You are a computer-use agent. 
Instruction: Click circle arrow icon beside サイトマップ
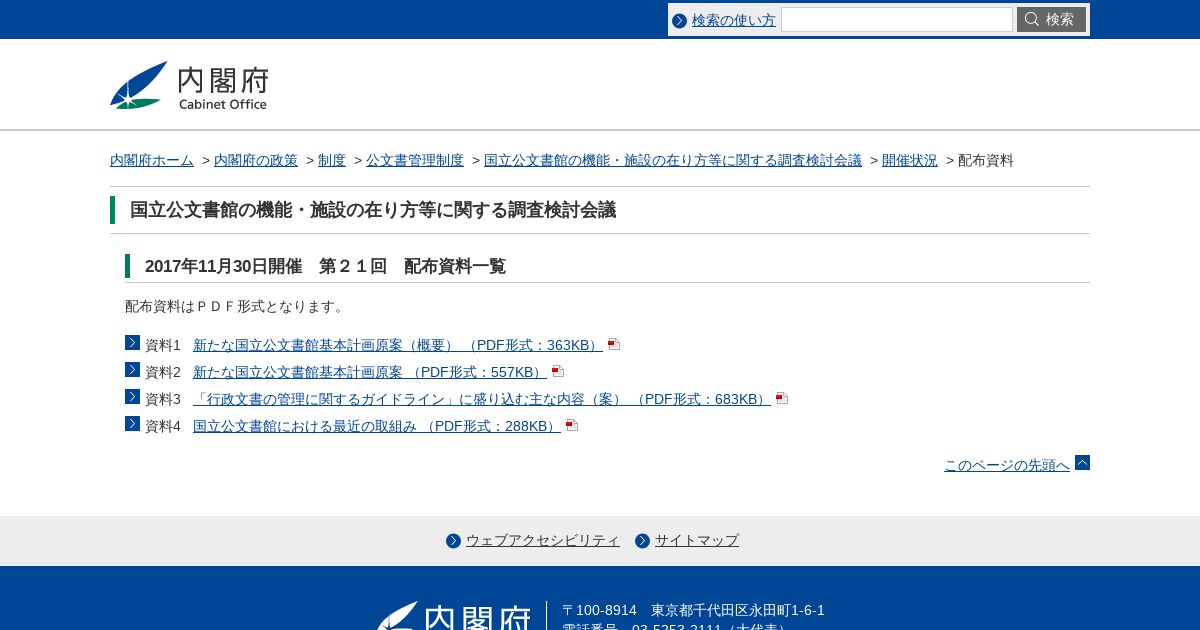pyautogui.click(x=642, y=541)
